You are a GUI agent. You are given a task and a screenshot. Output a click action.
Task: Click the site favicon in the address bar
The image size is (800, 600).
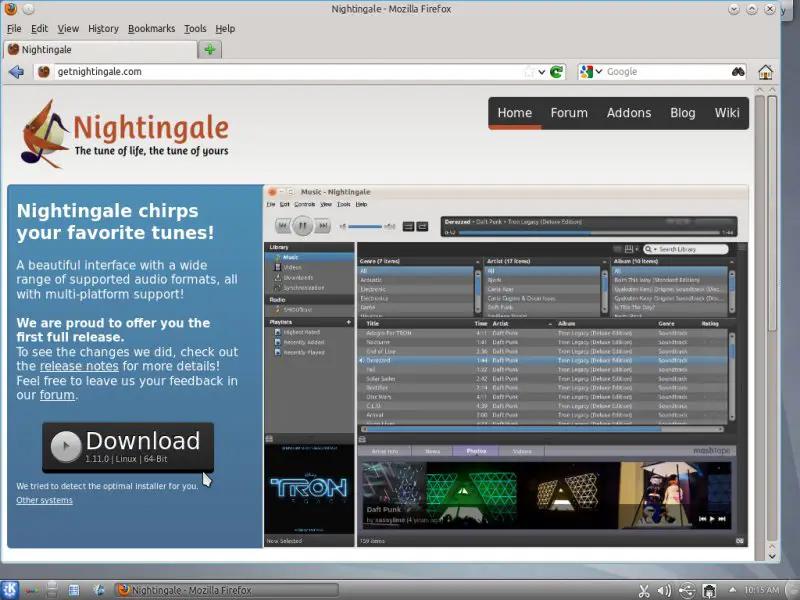(44, 72)
